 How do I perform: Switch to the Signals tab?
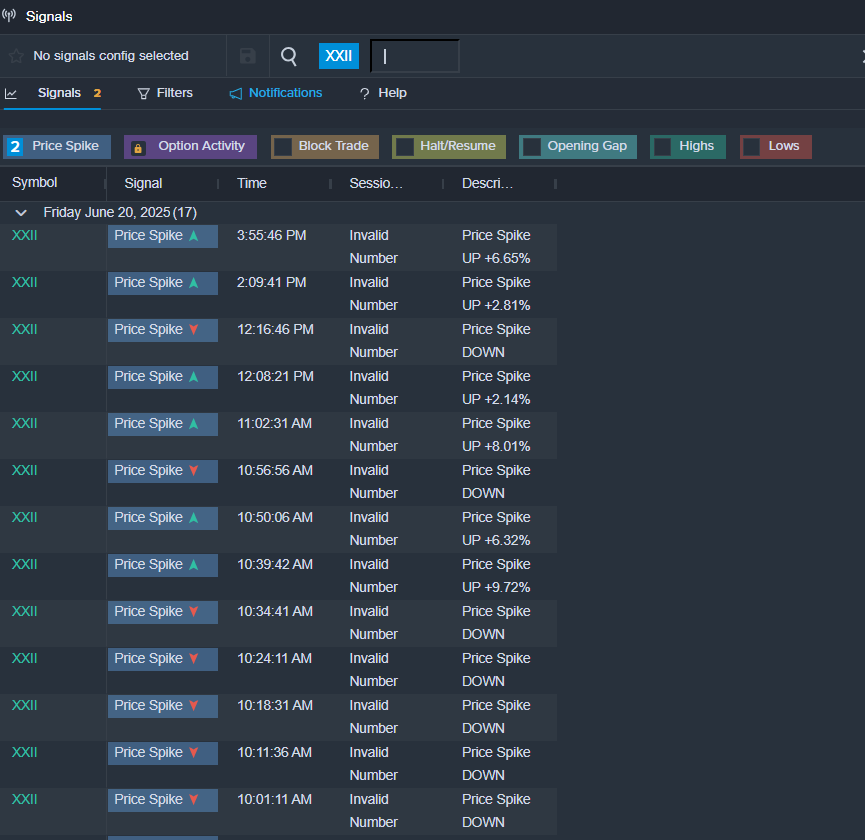point(59,93)
